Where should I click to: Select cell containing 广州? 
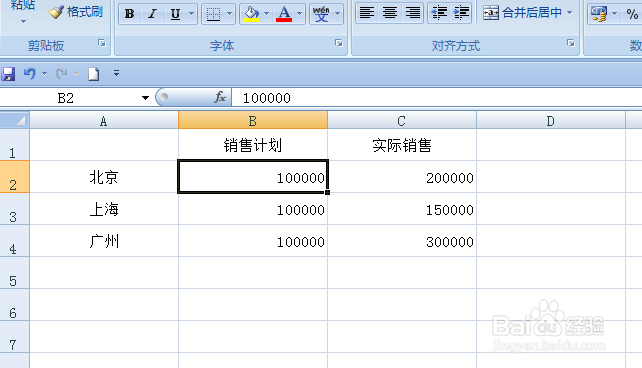point(104,241)
